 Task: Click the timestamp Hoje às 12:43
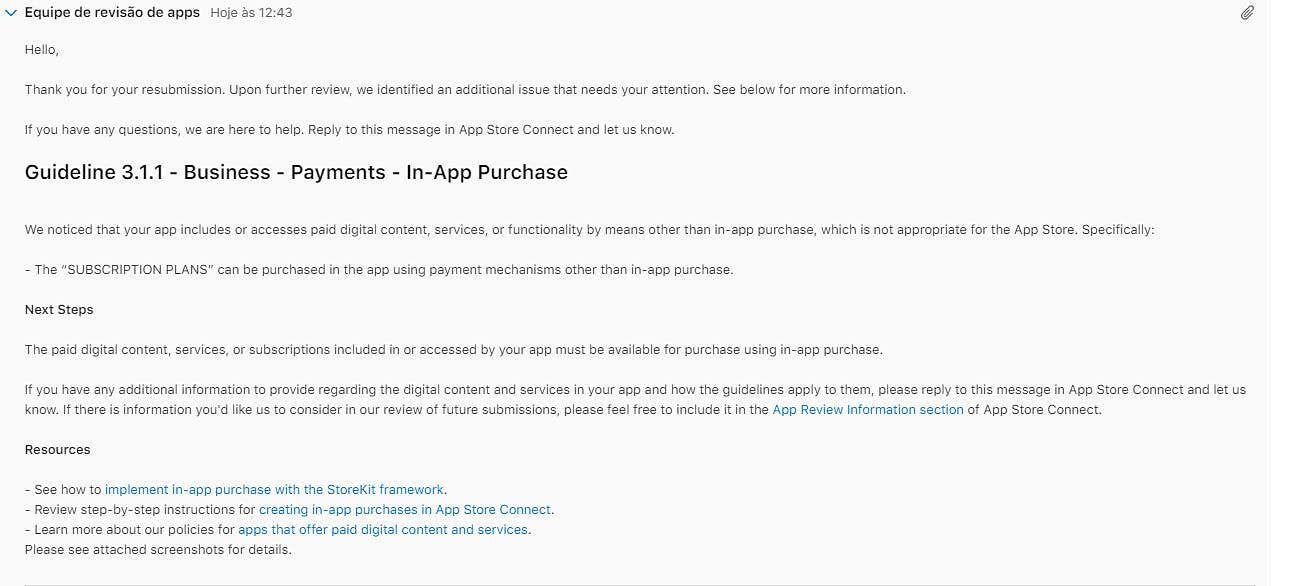(x=251, y=13)
